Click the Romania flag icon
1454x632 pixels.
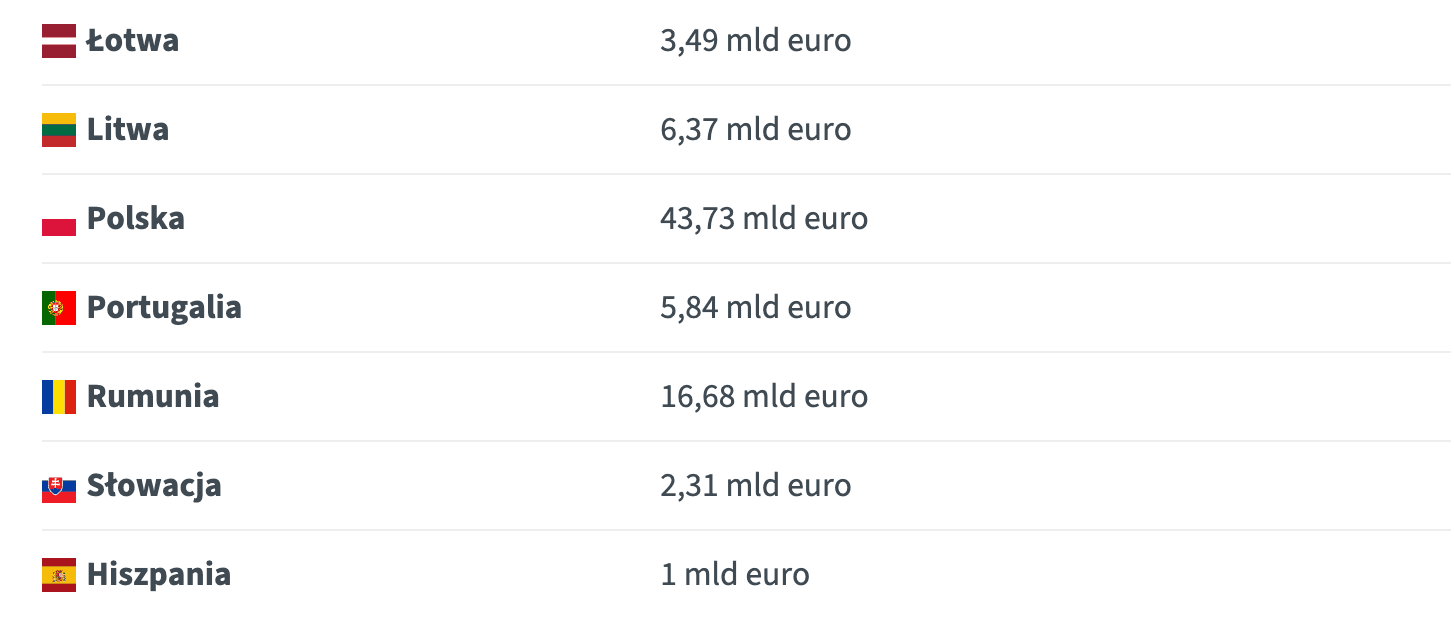point(59,397)
